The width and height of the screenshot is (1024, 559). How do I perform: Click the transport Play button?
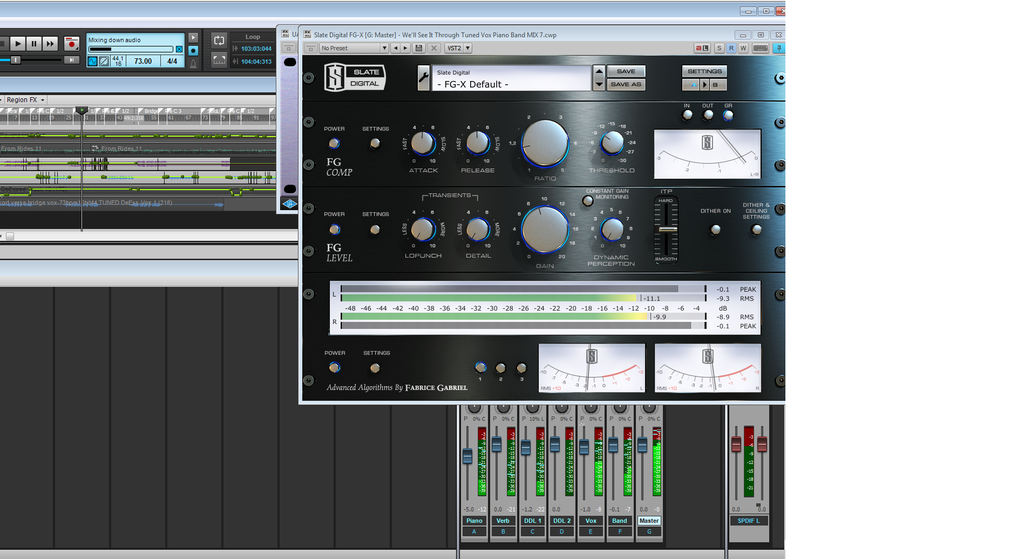[x=18, y=43]
